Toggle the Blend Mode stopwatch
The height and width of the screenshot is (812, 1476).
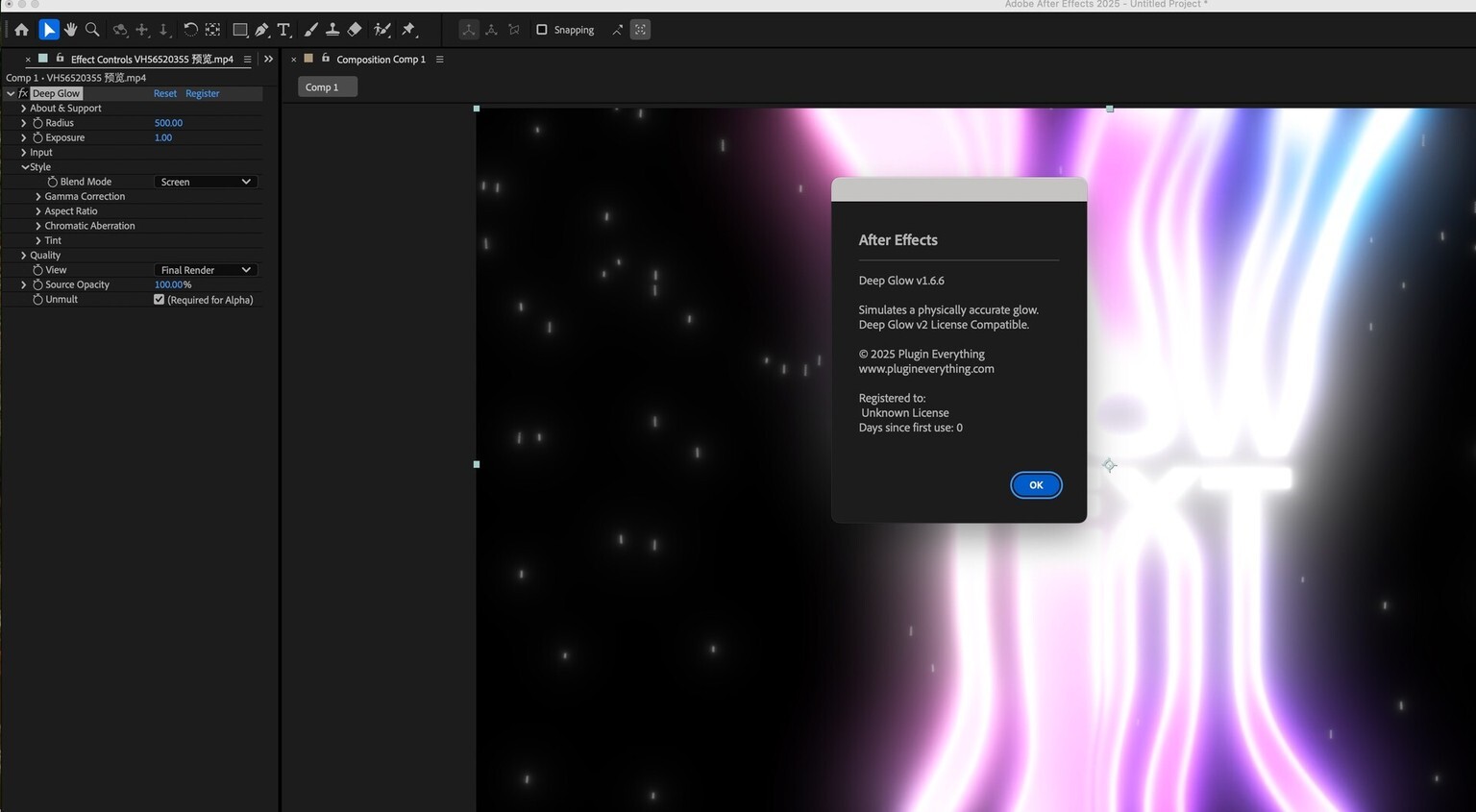[x=52, y=182]
